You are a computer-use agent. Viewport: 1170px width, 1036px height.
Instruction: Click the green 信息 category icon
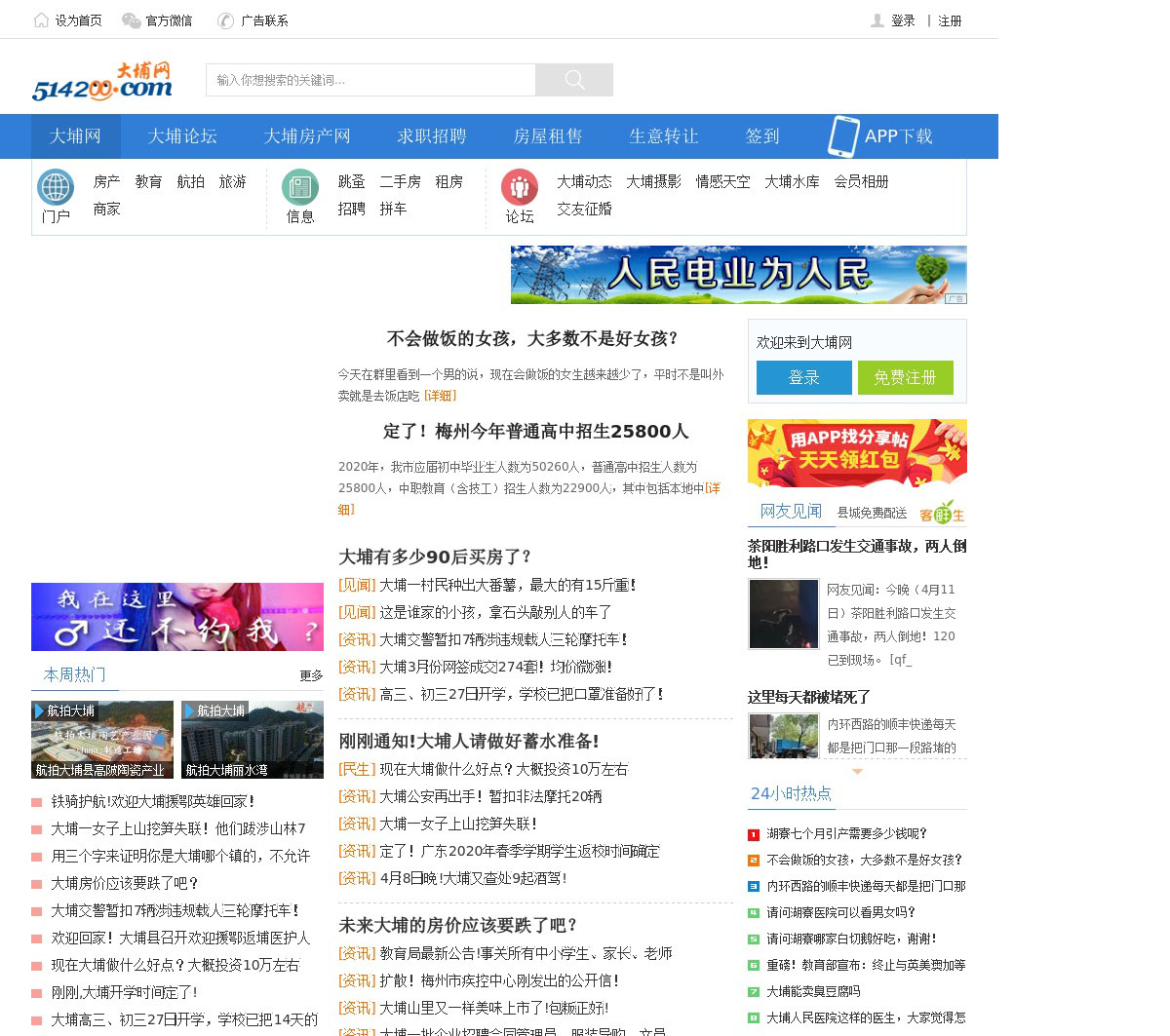(300, 187)
